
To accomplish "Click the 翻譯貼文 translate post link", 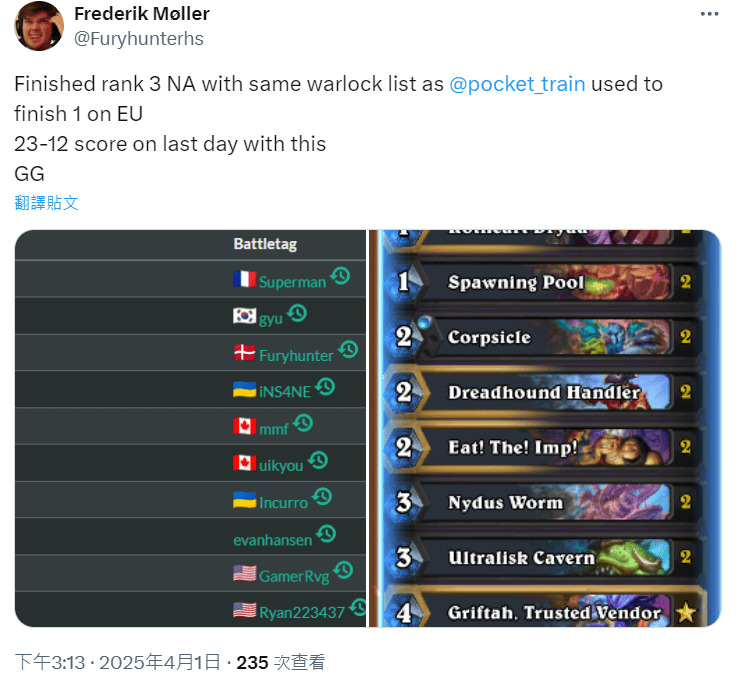I will pos(46,202).
